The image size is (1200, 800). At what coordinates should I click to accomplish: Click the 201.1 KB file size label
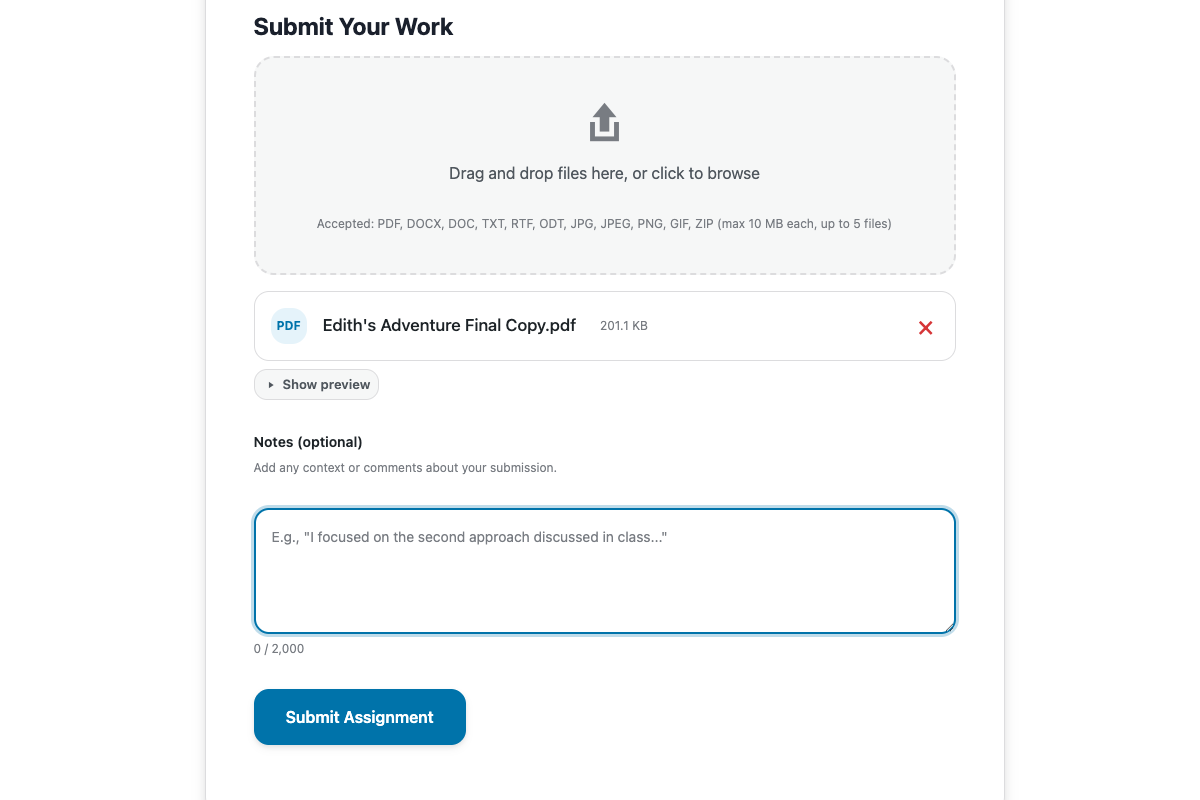tap(623, 325)
